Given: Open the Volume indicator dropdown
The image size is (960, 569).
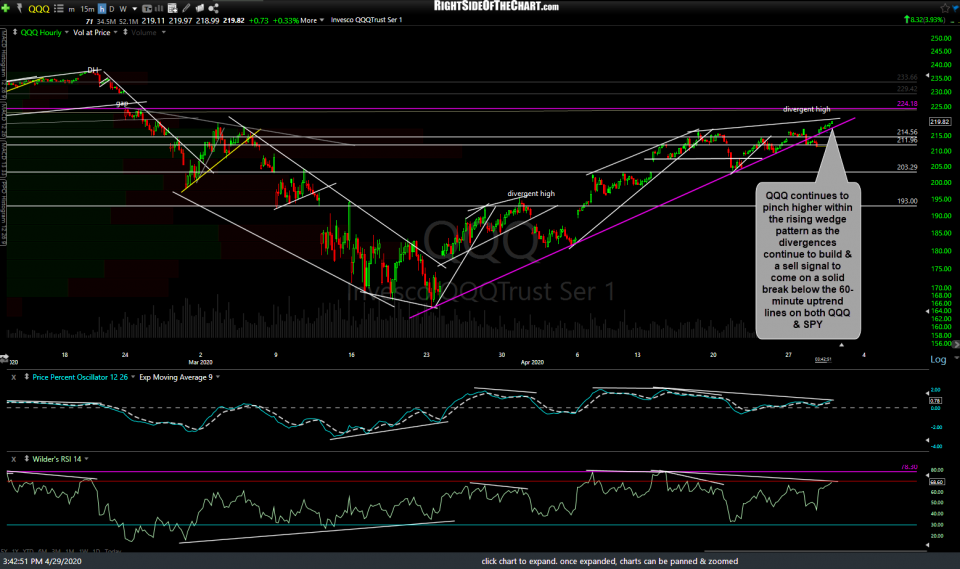Looking at the screenshot, I should 163,32.
